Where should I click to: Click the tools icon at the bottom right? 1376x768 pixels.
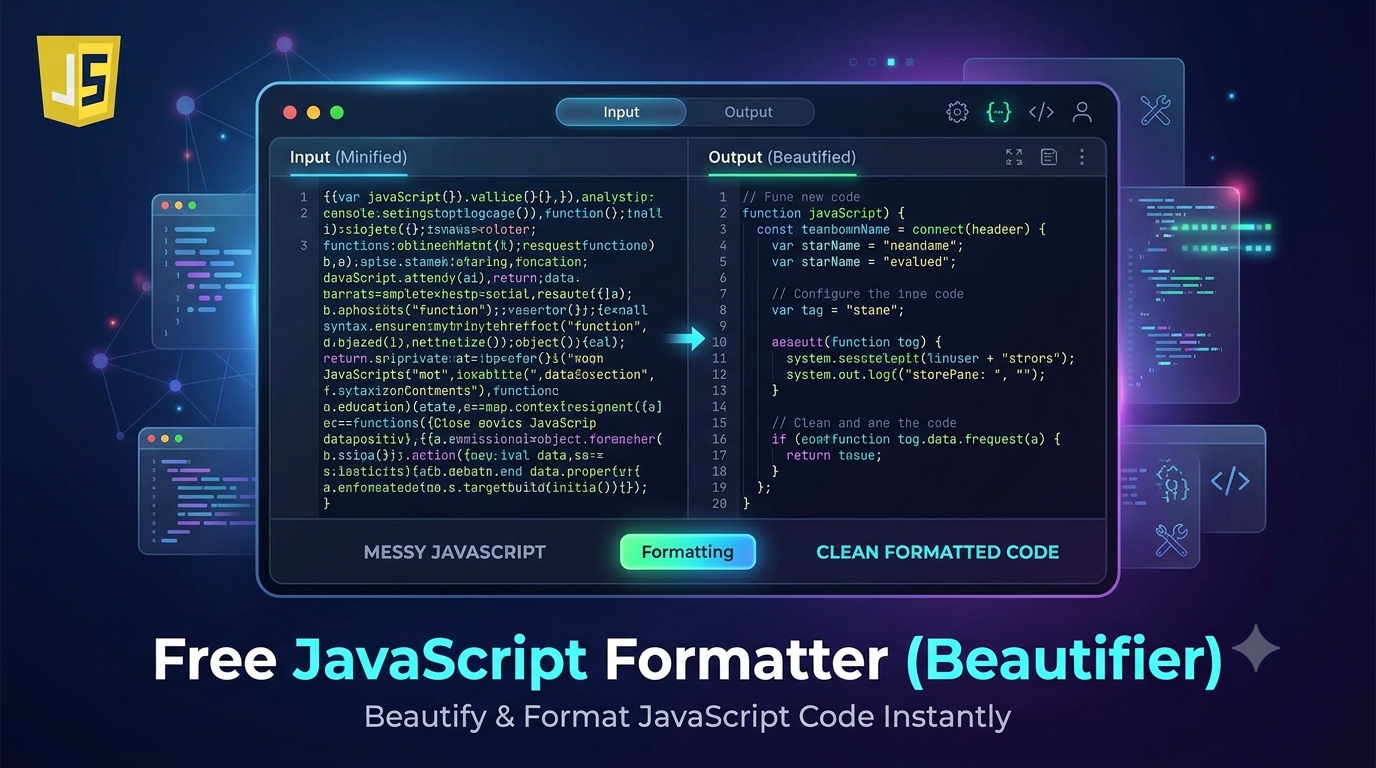point(1171,540)
